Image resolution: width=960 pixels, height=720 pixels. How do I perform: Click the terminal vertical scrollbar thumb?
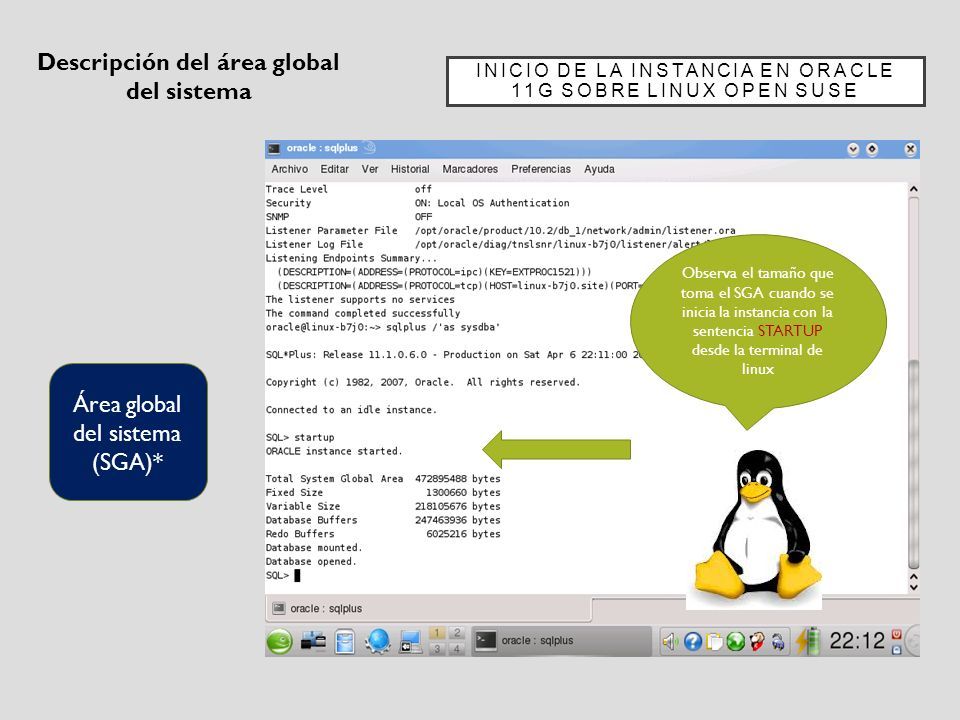click(913, 463)
